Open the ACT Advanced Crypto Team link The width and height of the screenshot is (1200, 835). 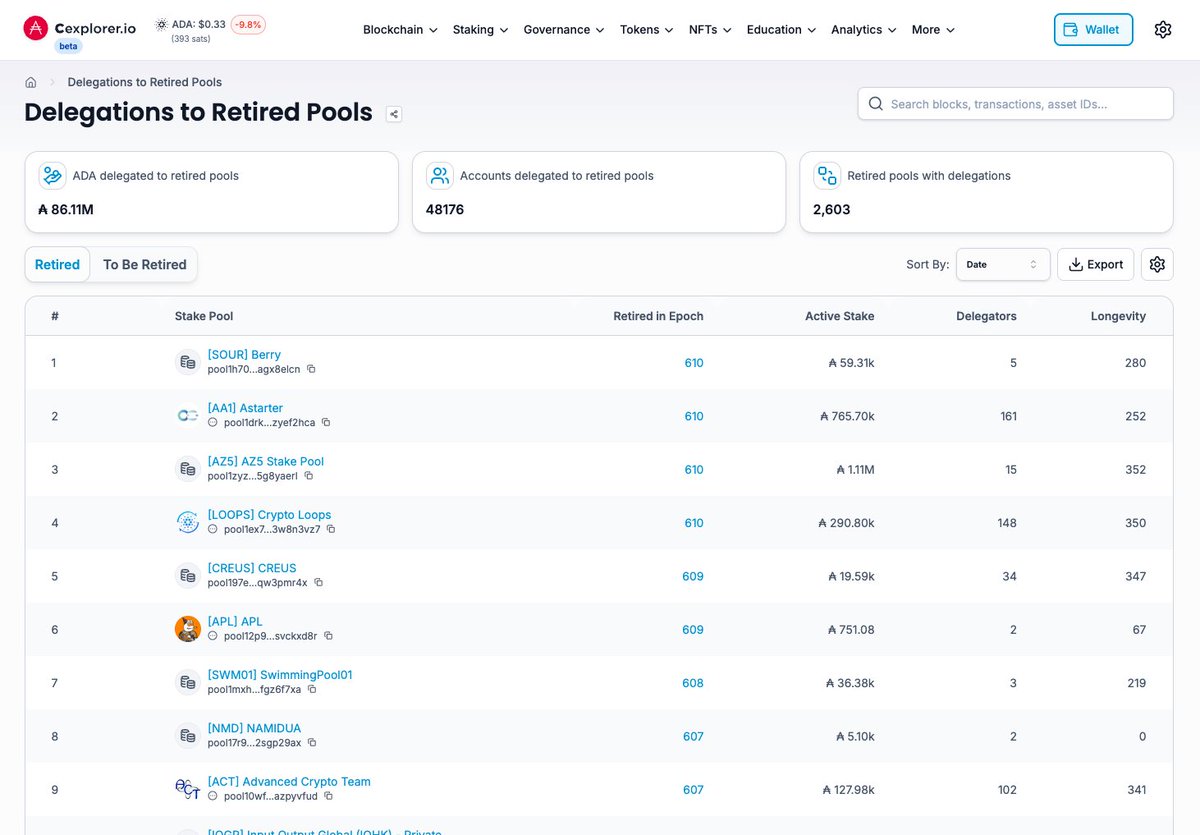coord(289,782)
